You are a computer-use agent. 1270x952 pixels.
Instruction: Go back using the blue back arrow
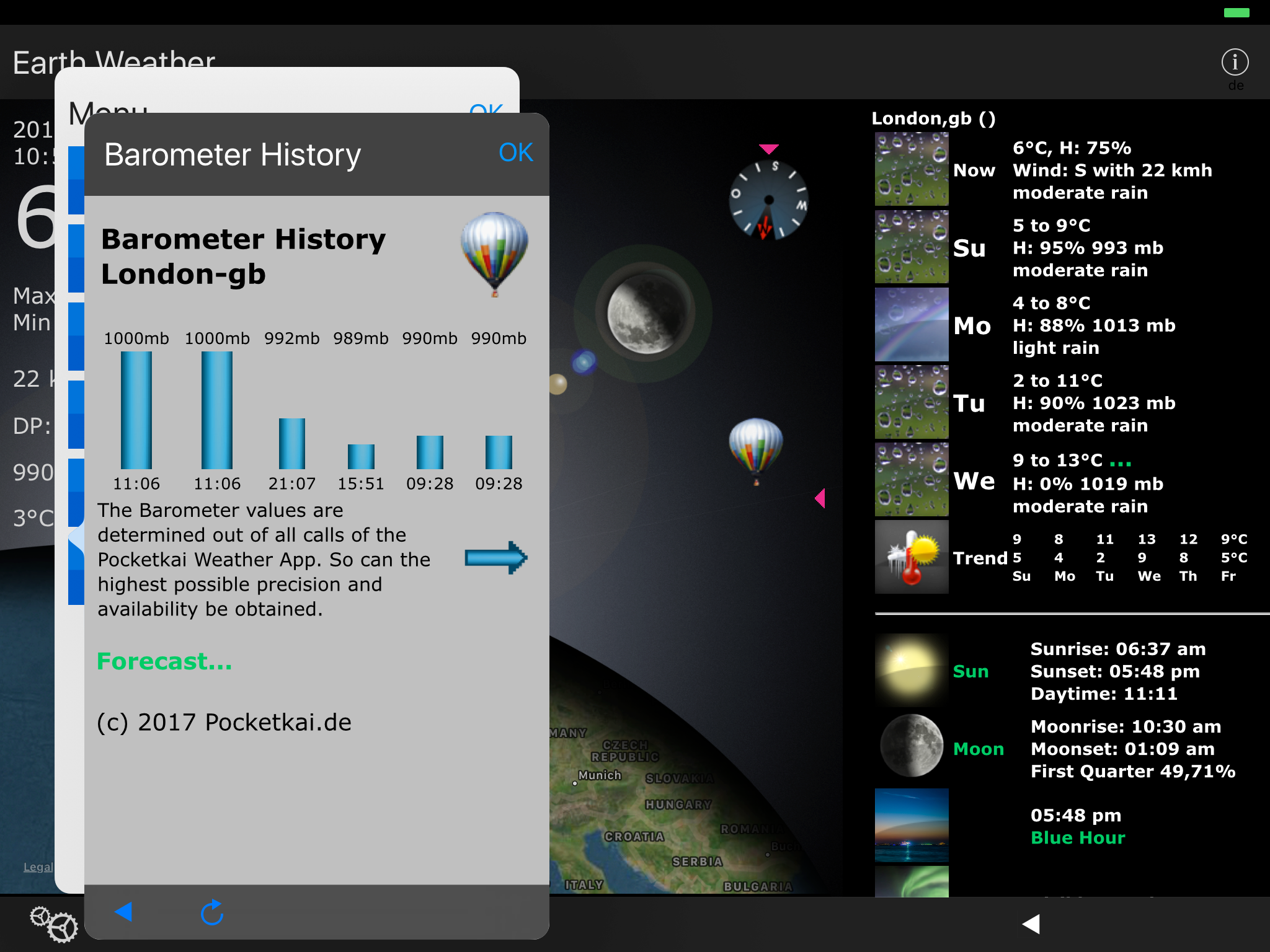(123, 912)
